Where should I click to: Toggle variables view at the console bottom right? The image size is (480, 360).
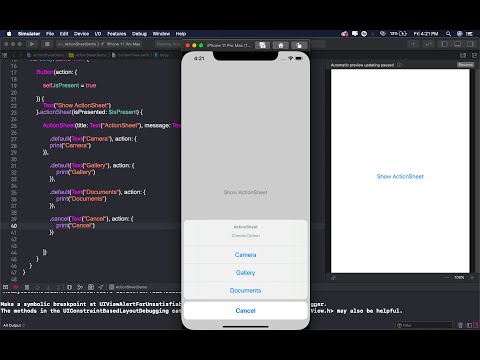(x=469, y=325)
